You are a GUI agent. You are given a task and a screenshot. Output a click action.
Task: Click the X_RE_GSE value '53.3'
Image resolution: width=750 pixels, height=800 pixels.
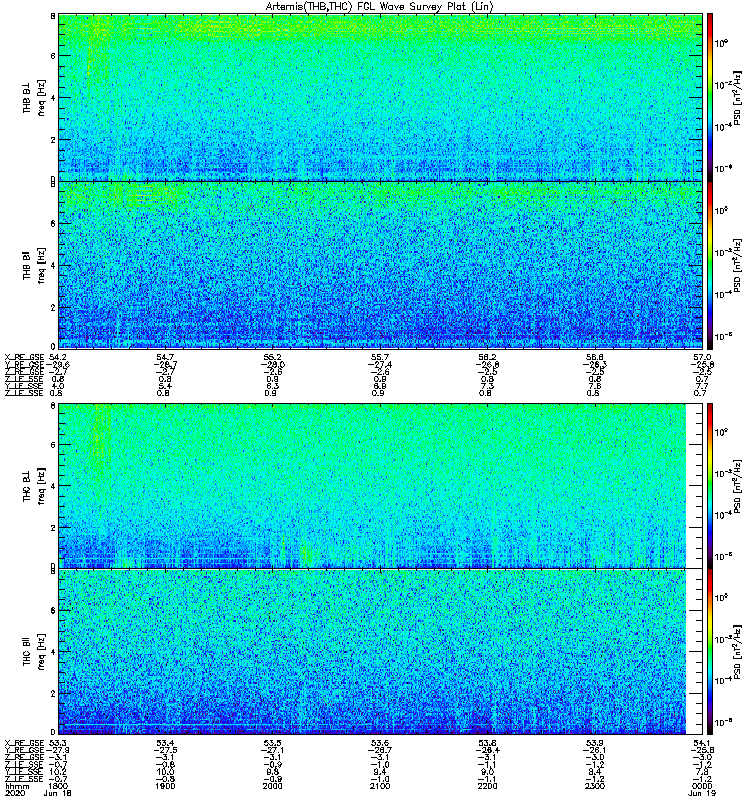point(58,742)
